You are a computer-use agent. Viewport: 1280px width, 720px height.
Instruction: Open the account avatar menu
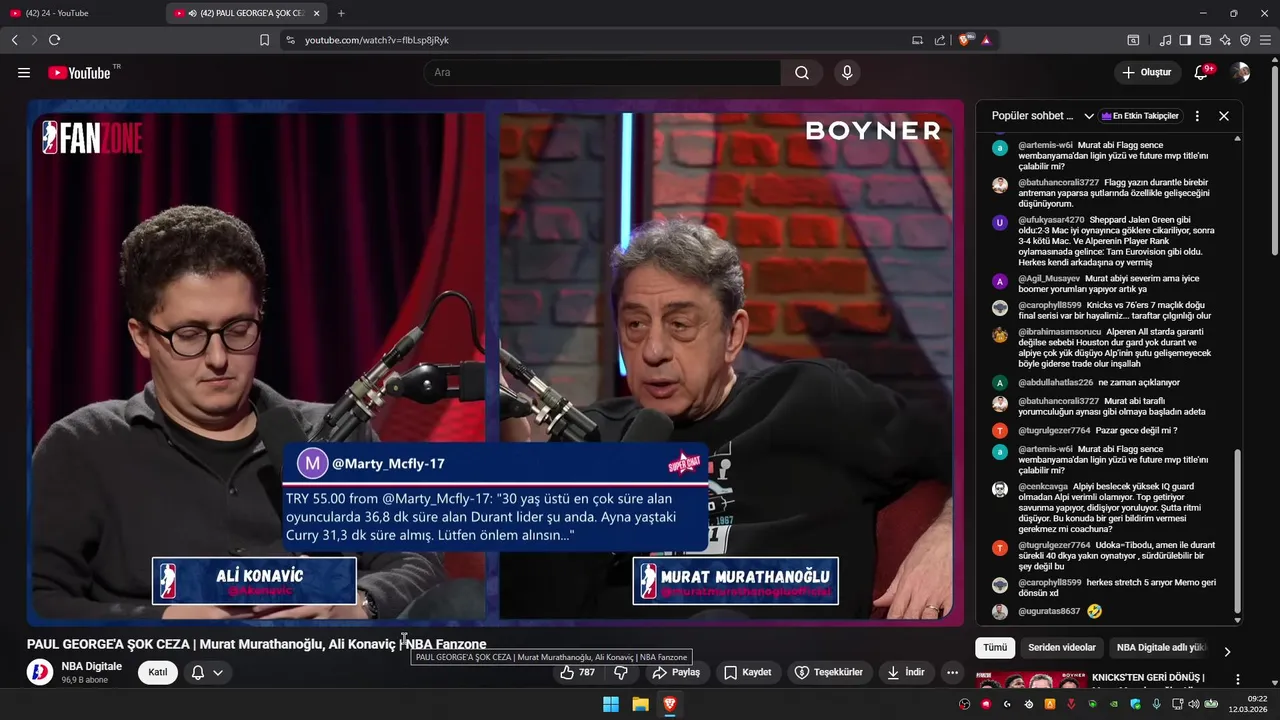tap(1240, 72)
